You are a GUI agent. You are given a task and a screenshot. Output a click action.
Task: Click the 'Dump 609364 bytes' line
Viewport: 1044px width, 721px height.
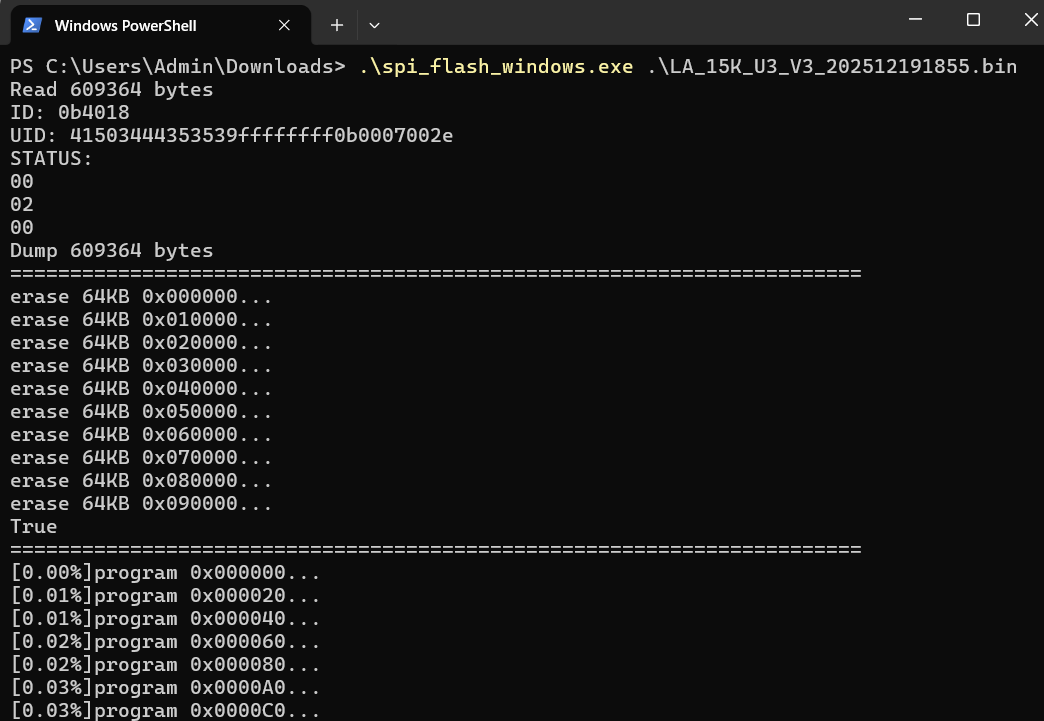(x=111, y=251)
